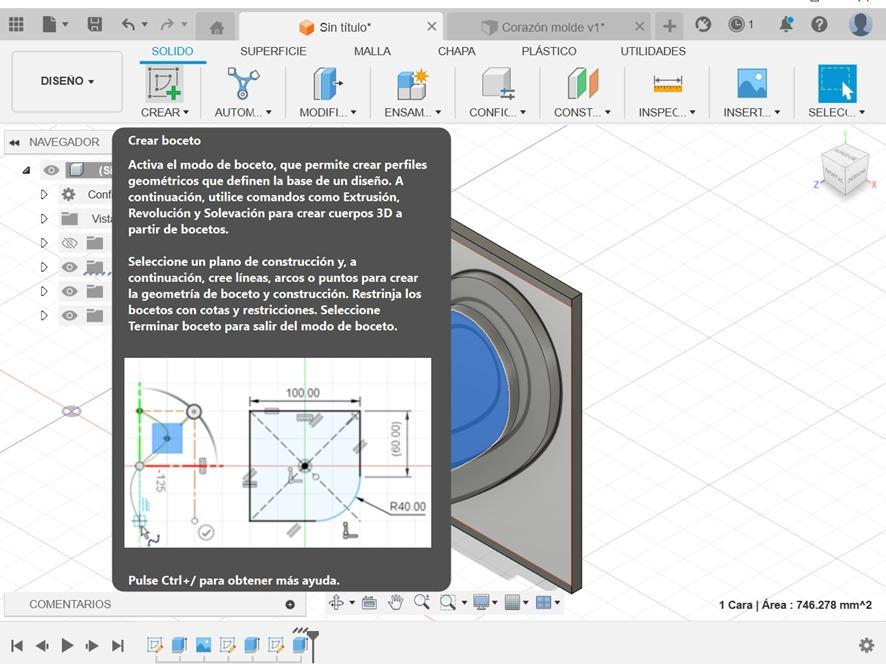Viewport: 886px width, 664px height.
Task: Open the INSPEC... dropdown menu
Action: point(667,112)
